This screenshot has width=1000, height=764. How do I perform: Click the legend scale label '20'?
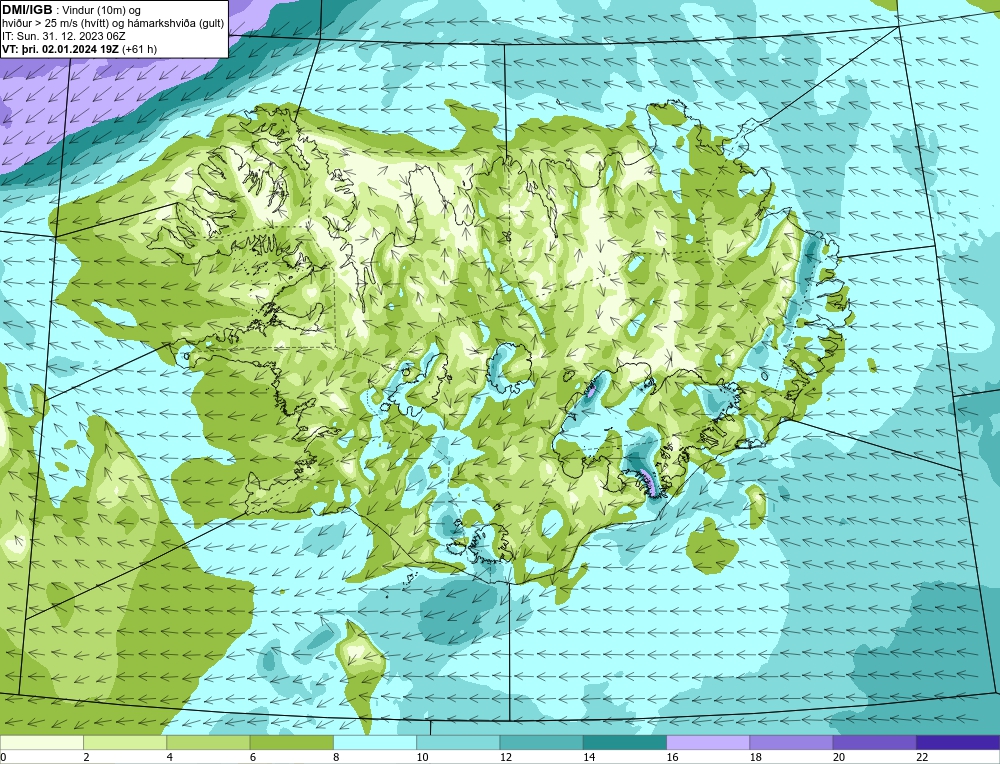(x=839, y=757)
